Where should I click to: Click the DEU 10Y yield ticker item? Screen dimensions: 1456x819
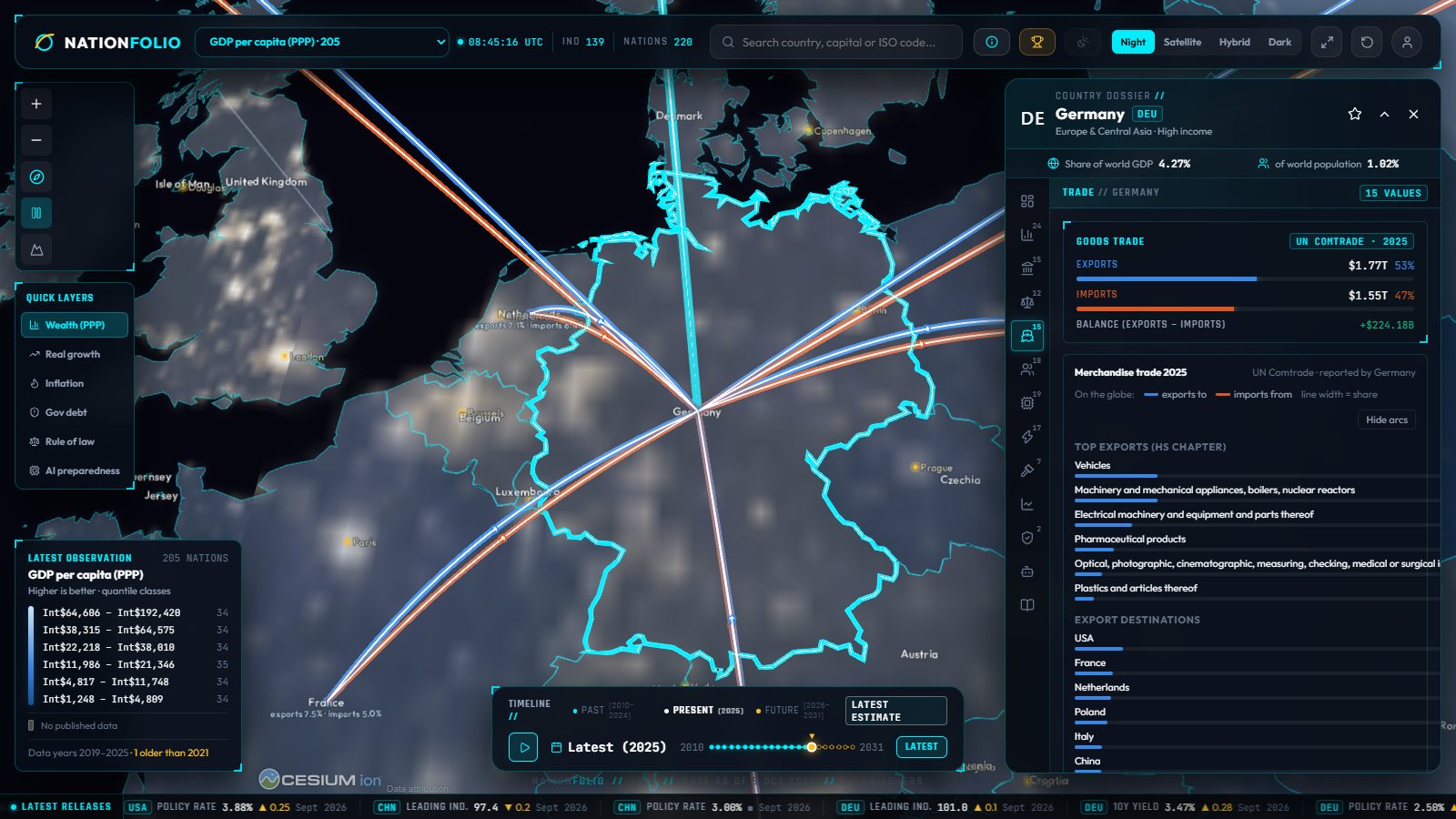tap(1185, 807)
